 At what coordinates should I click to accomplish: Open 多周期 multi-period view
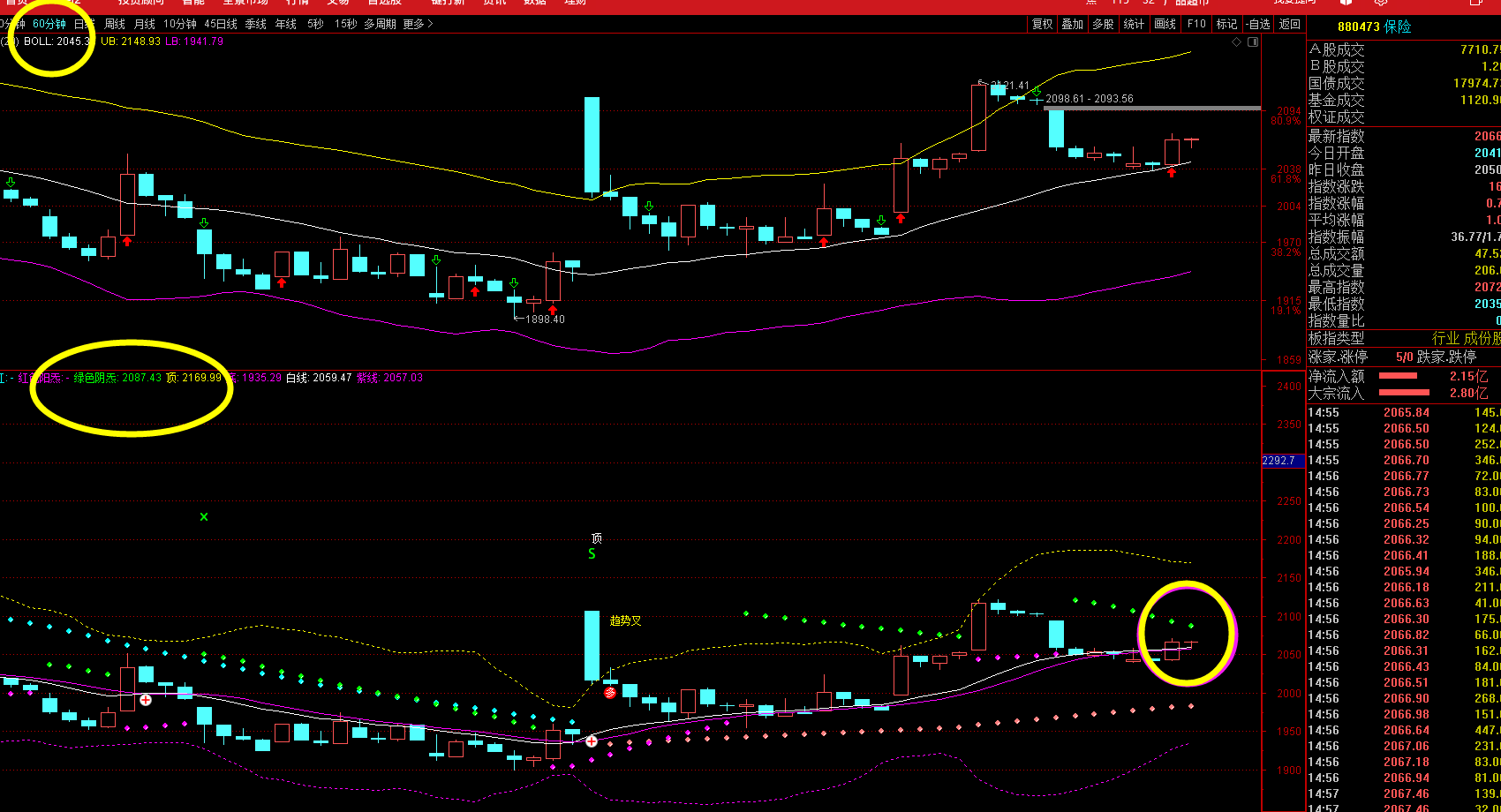point(380,24)
